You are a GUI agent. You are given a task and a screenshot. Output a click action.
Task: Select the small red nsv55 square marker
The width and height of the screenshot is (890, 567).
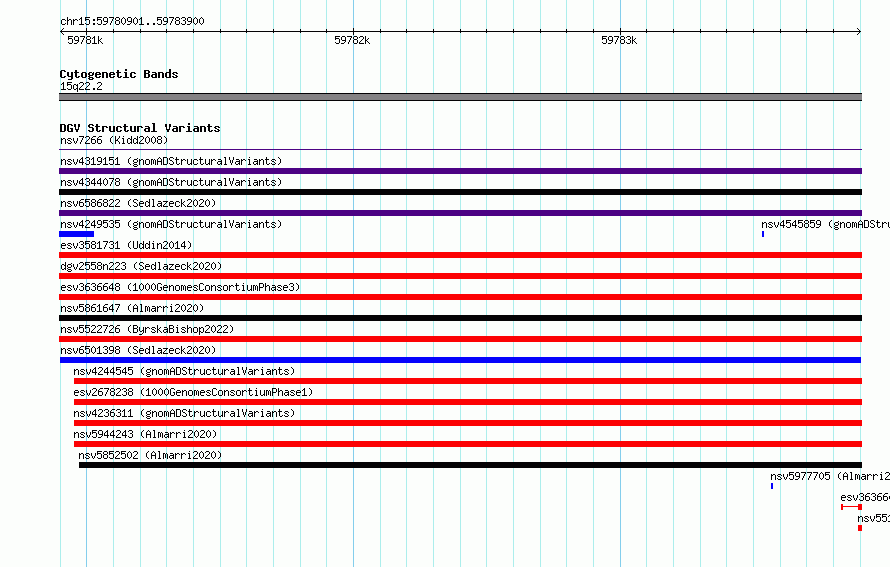click(860, 528)
